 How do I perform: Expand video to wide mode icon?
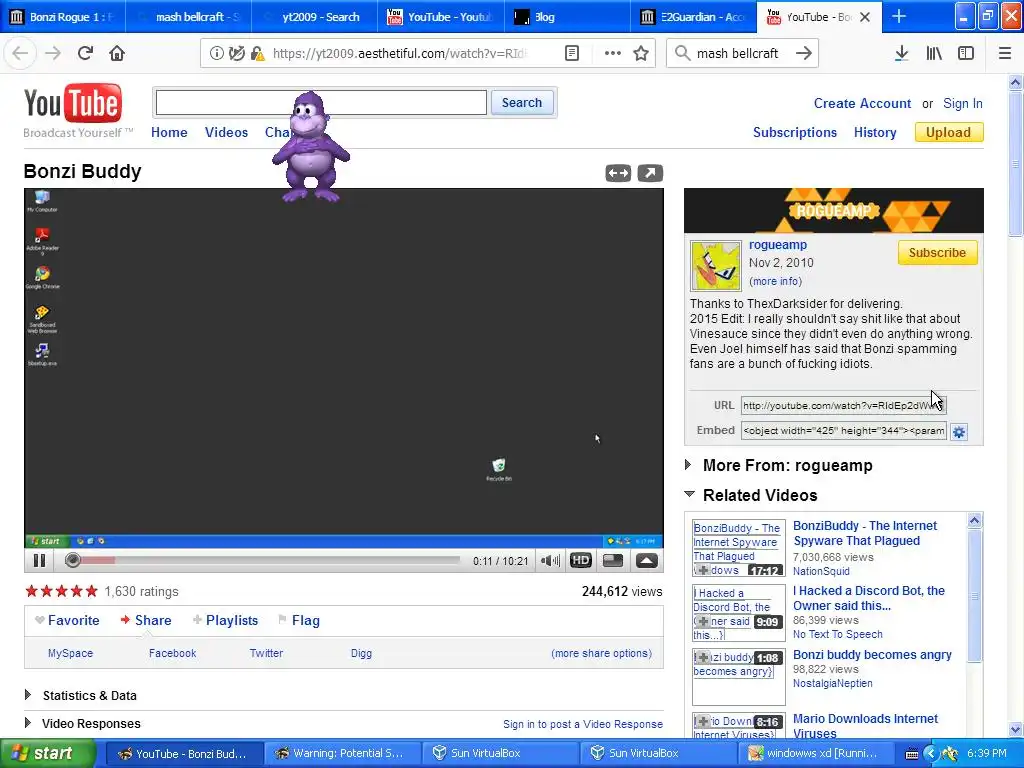[618, 173]
